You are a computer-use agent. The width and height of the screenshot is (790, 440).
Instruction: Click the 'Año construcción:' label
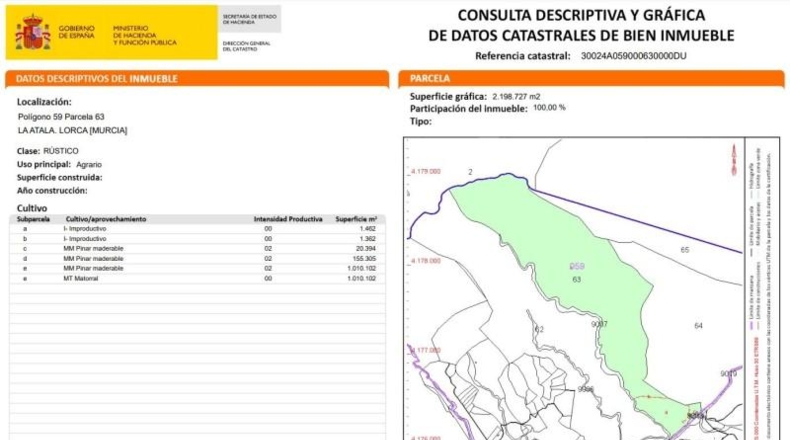(x=52, y=191)
